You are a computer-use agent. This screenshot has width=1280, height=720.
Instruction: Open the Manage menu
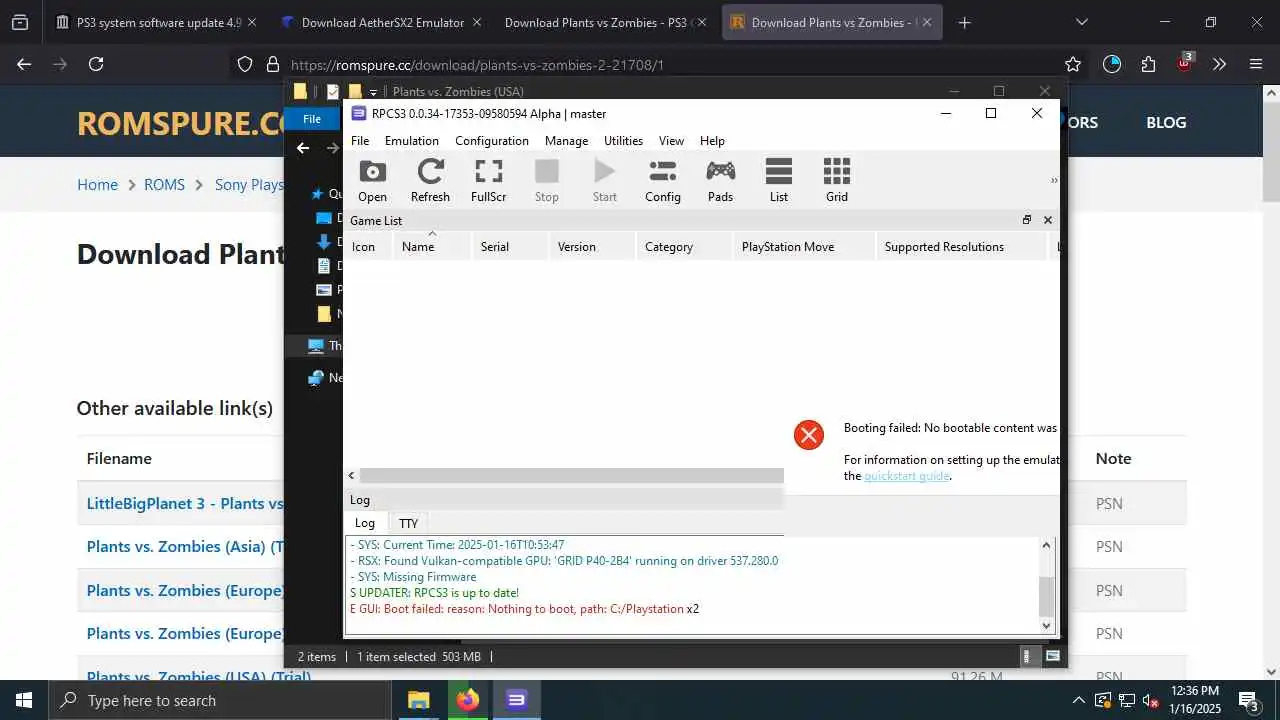[566, 141]
